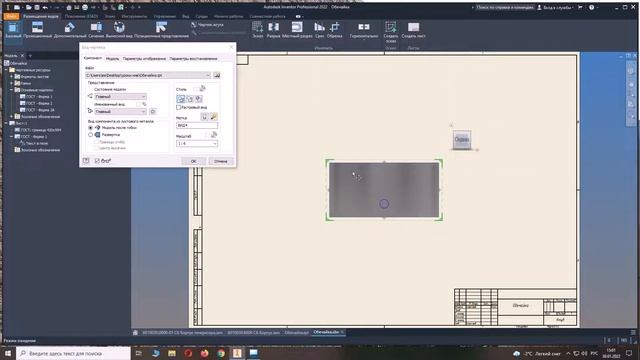
Task: Select the Срез (slice) tool
Action: (319, 30)
